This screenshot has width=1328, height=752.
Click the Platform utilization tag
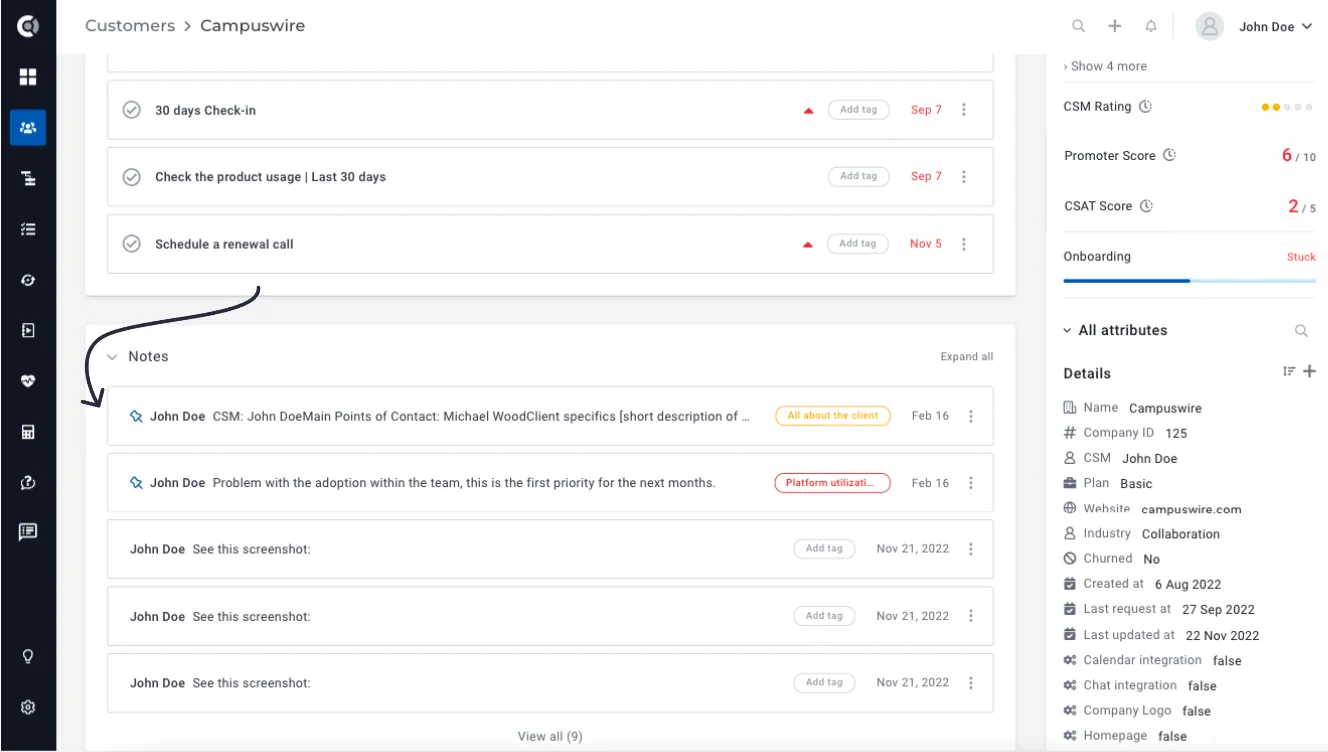coord(832,483)
